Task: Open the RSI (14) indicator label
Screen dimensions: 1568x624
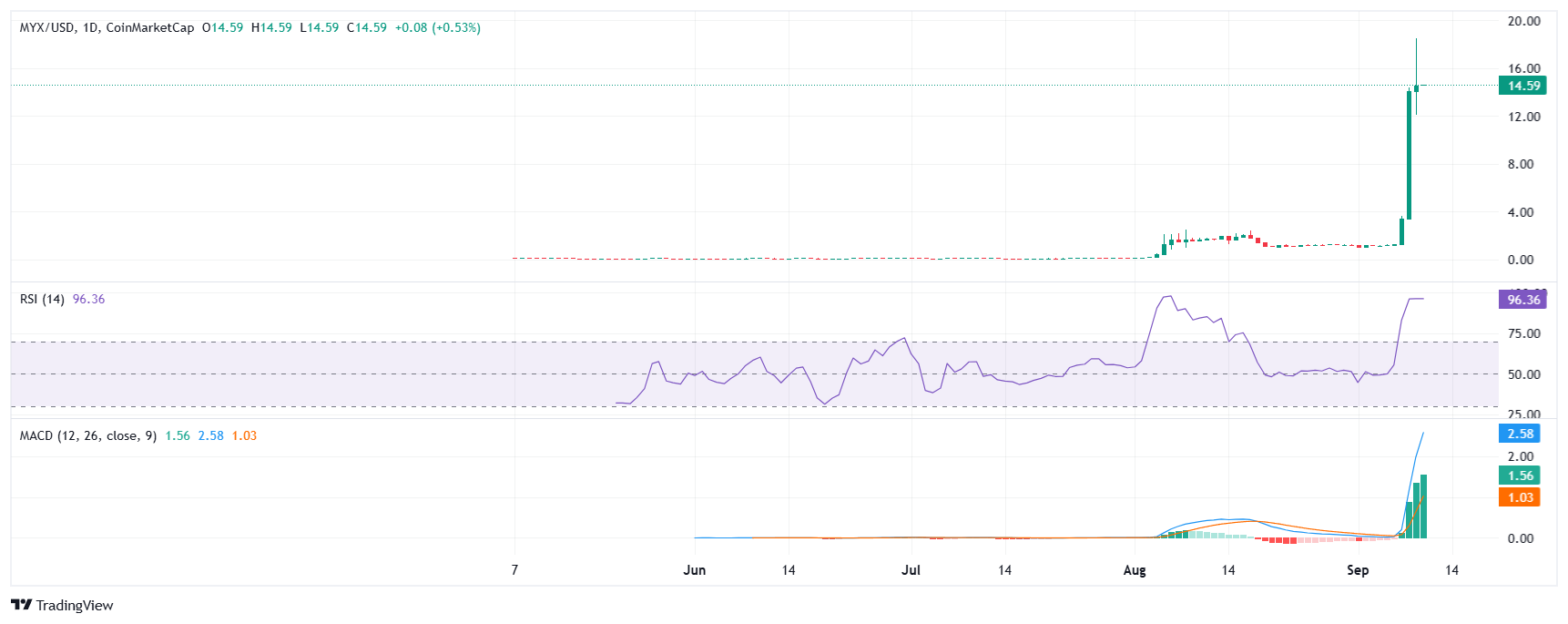Action: (42, 299)
